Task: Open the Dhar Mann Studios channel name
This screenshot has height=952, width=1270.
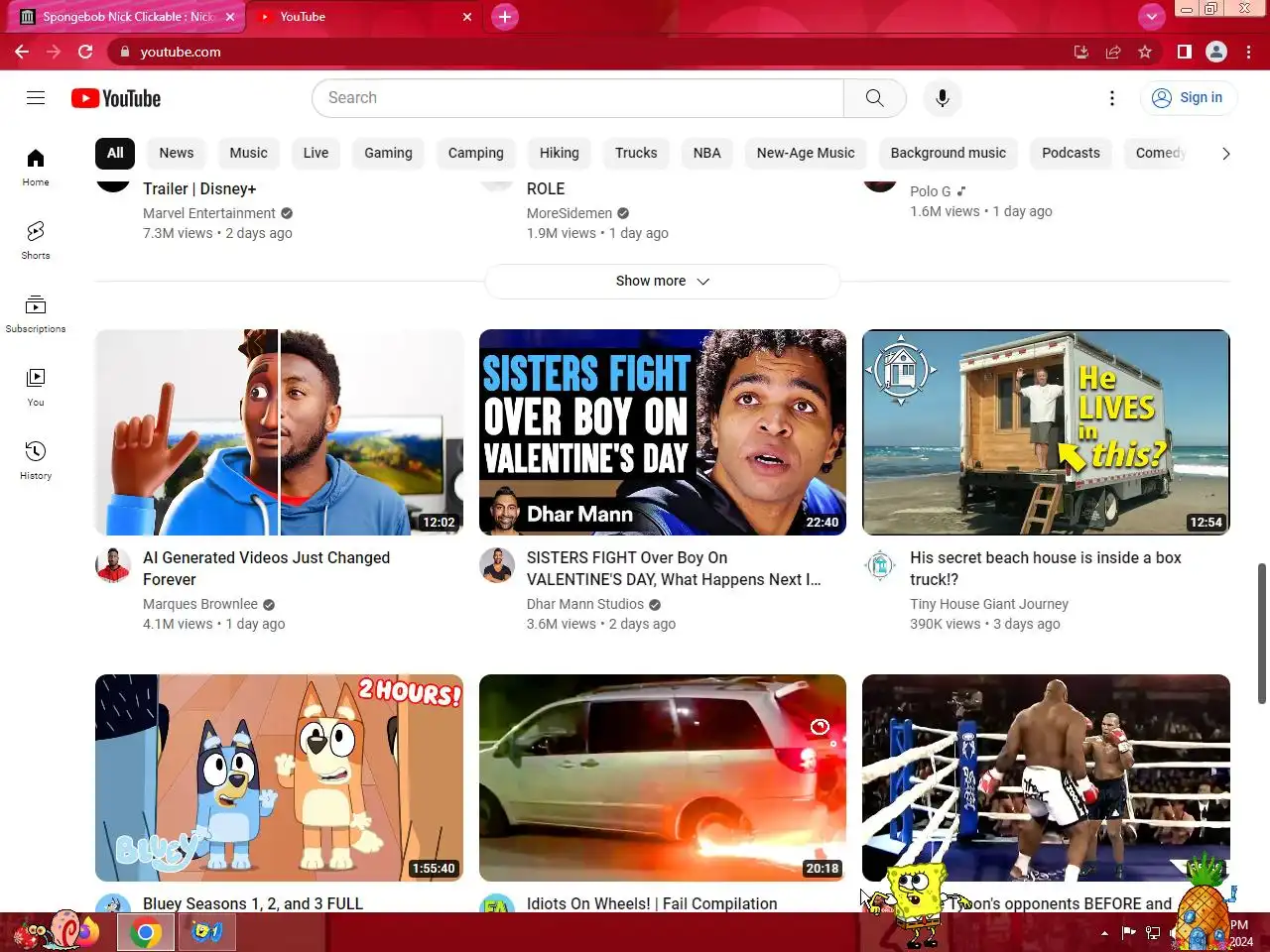Action: click(x=585, y=604)
